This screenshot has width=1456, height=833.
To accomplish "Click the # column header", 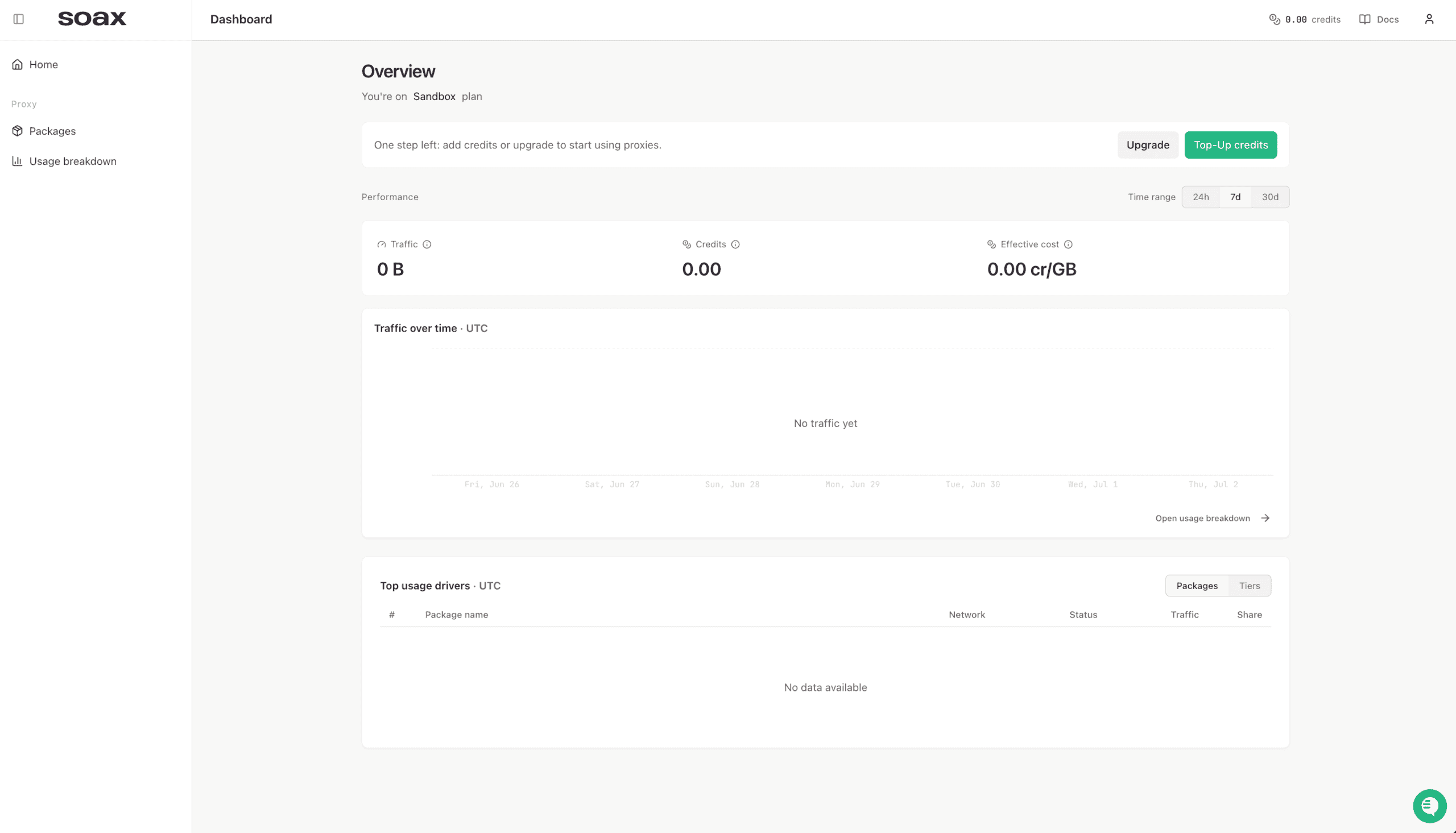I will click(x=391, y=615).
